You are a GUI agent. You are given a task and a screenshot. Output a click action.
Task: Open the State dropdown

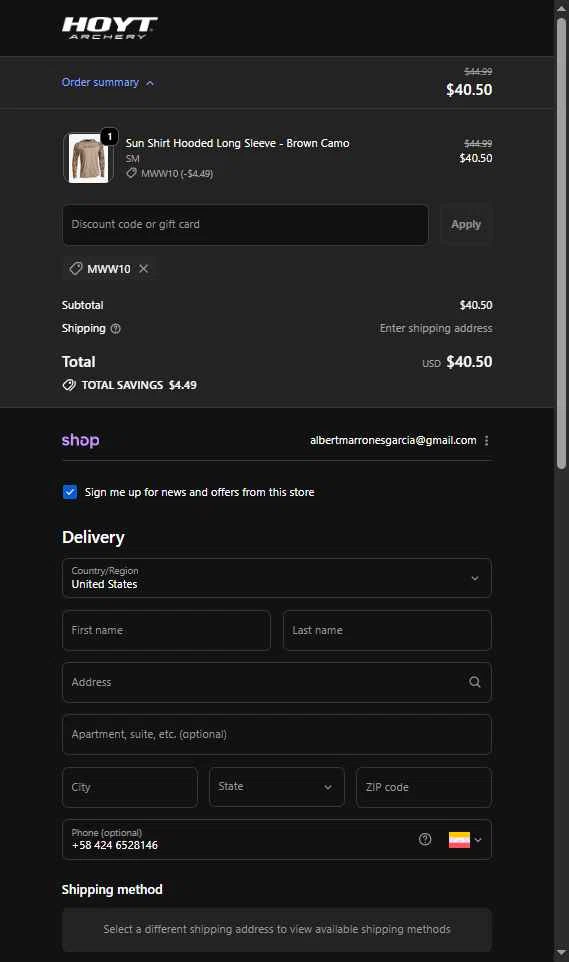coord(277,787)
